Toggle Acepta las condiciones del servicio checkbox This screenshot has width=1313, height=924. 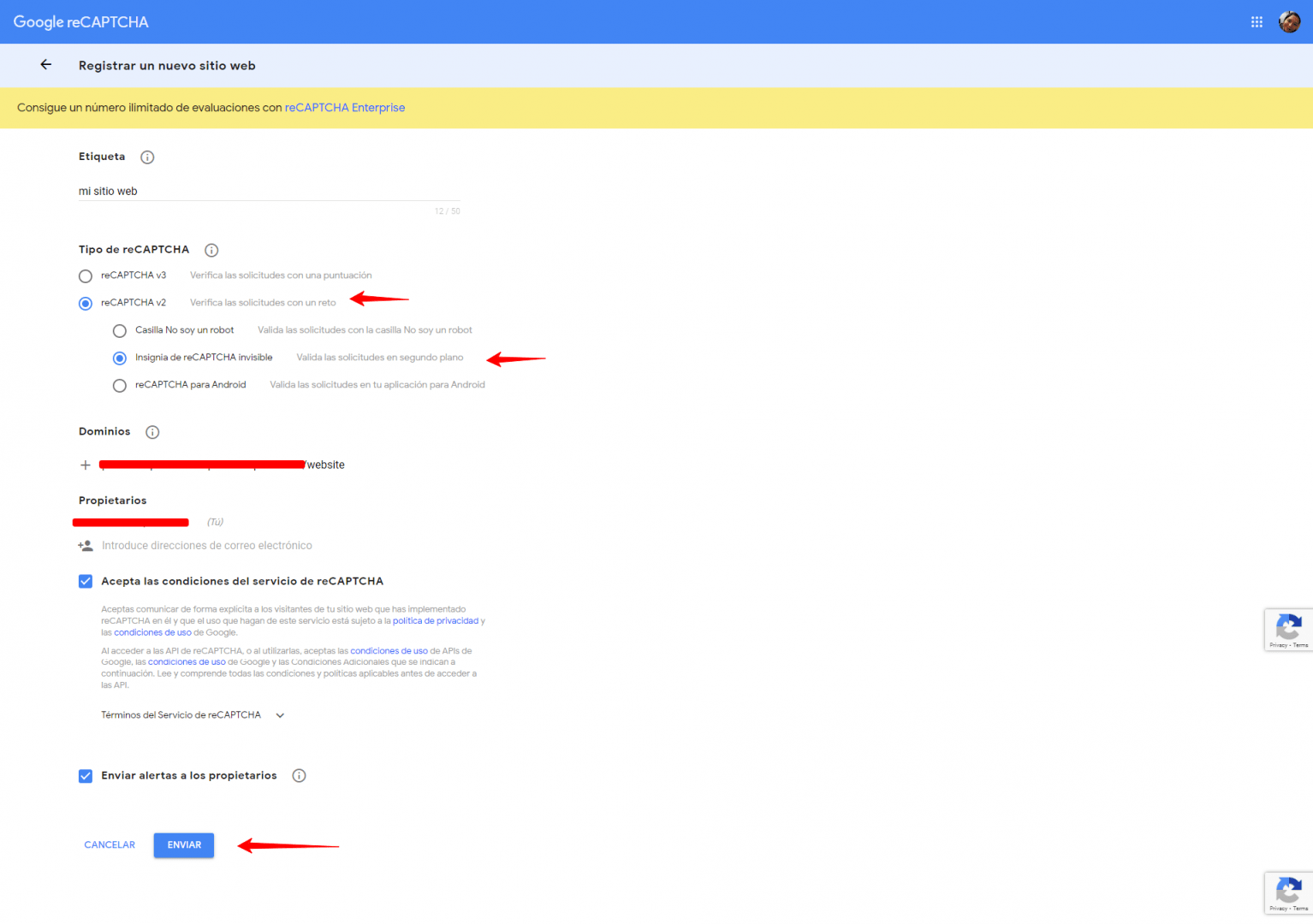(x=86, y=582)
